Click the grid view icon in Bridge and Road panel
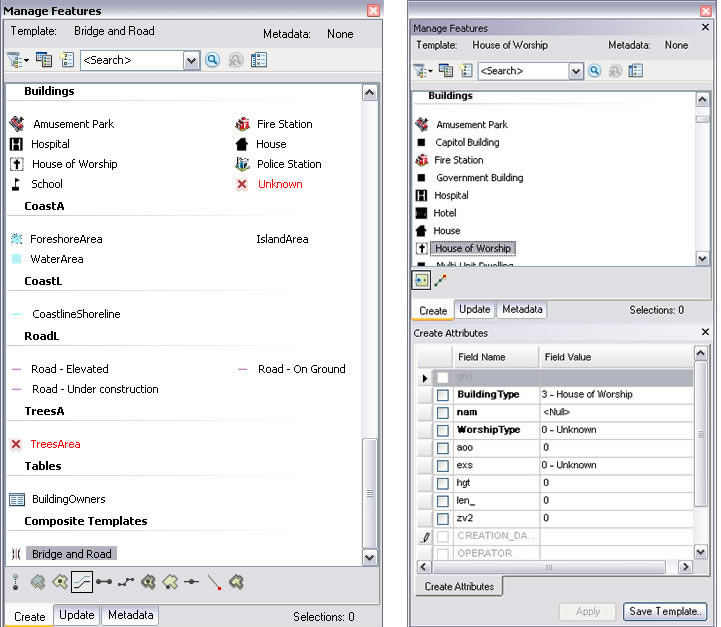Screen dimensions: 721x627 pos(44,60)
